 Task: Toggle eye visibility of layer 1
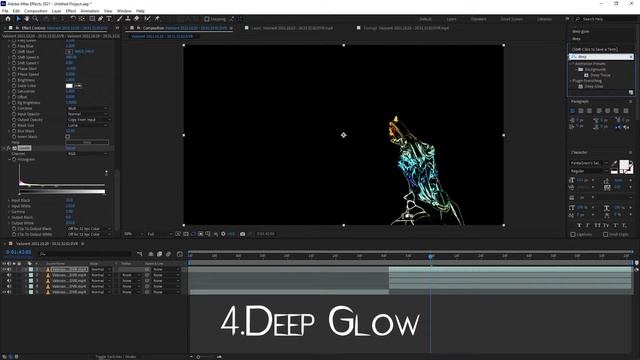(x=4, y=269)
